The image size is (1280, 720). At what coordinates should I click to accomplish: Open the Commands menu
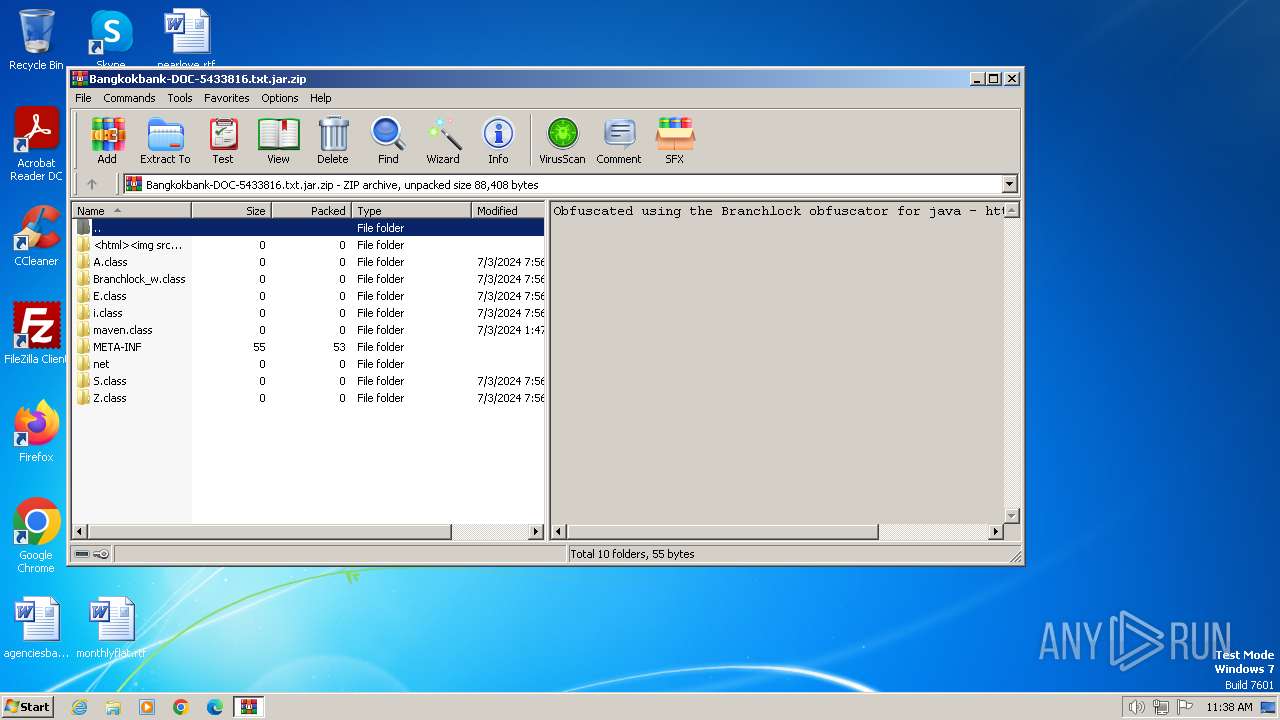[129, 98]
